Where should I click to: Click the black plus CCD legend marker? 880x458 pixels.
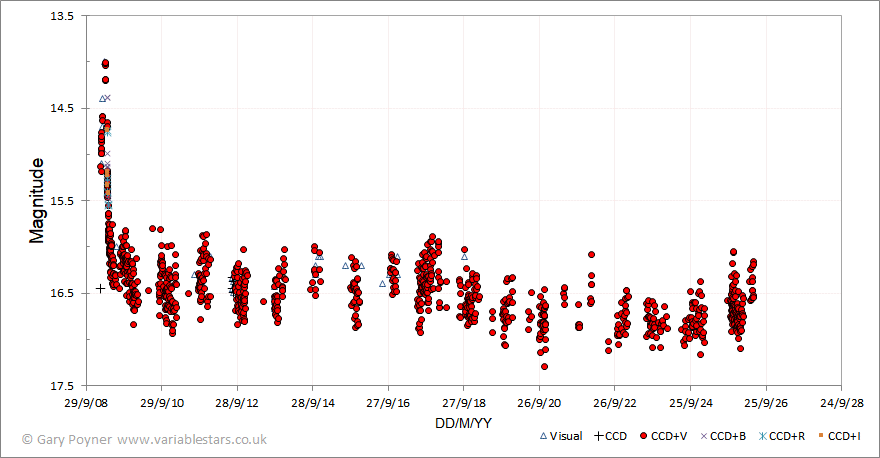tap(599, 436)
